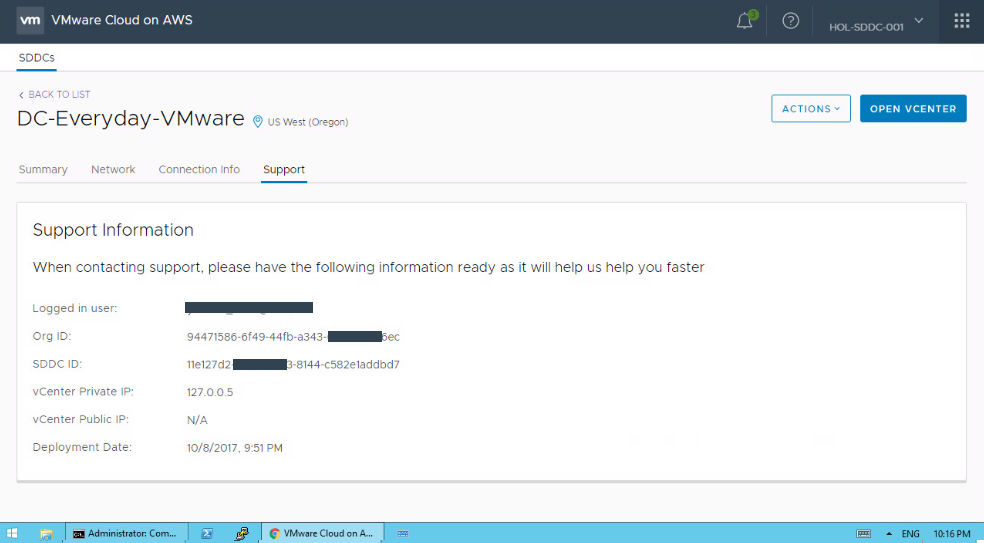Switch to VMware Cloud Chrome taskbar item

pos(323,534)
